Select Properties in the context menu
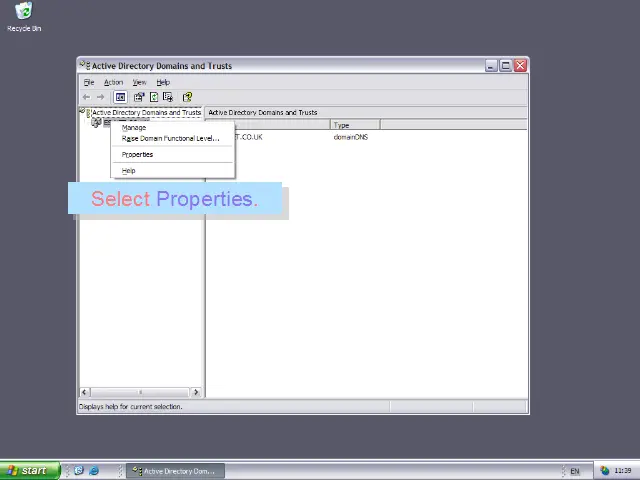Viewport: 640px width, 480px height. 173,155
